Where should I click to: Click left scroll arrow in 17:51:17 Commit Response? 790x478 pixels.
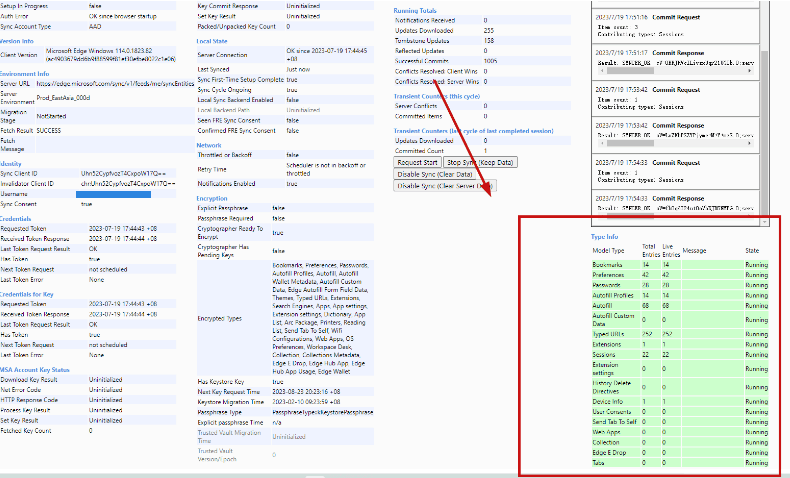[x=601, y=71]
